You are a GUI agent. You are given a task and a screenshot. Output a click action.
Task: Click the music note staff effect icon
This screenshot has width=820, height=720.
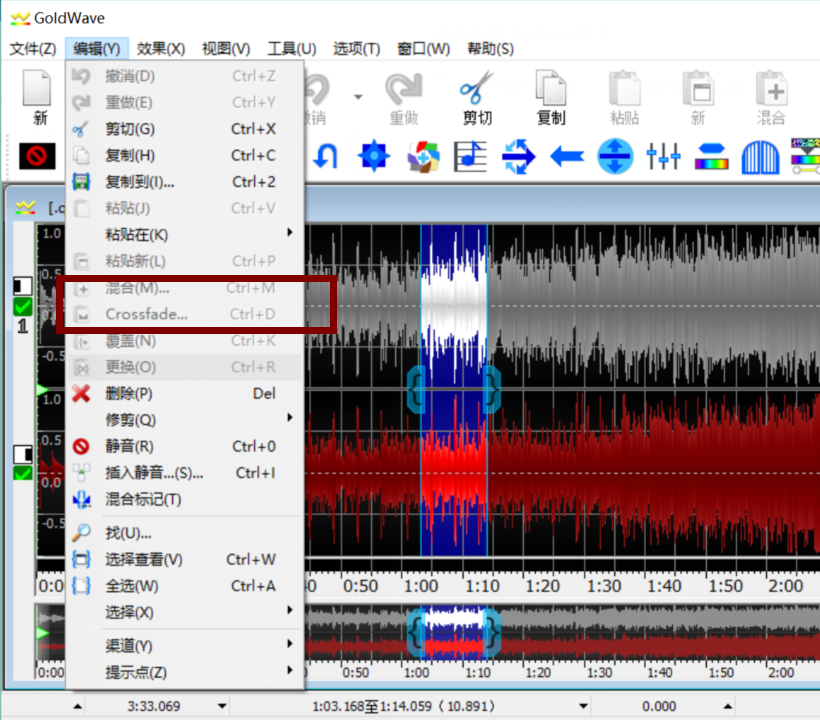click(470, 156)
